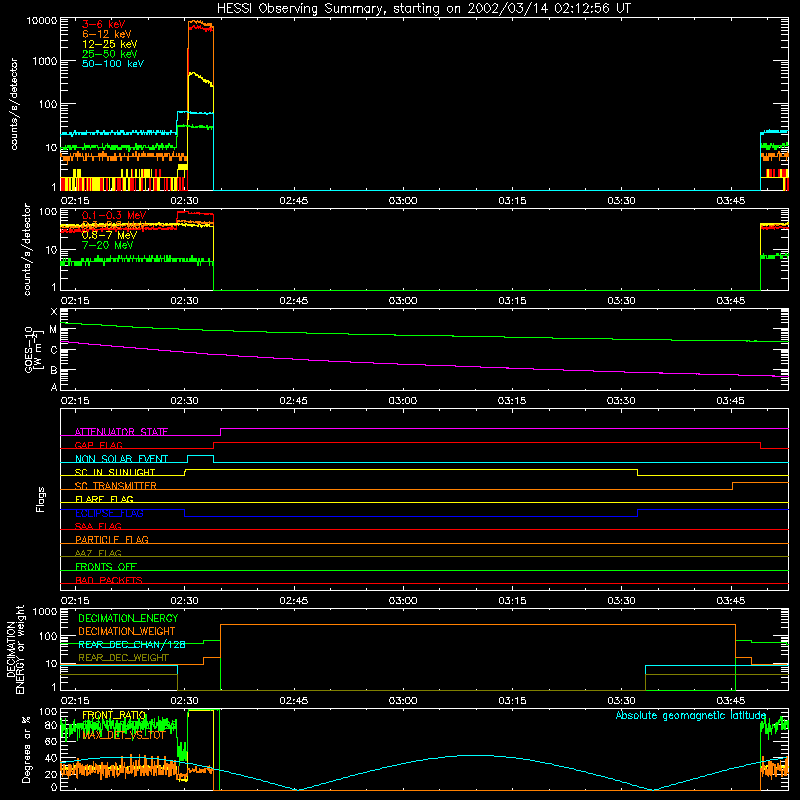Click the B class tick label

54,370
